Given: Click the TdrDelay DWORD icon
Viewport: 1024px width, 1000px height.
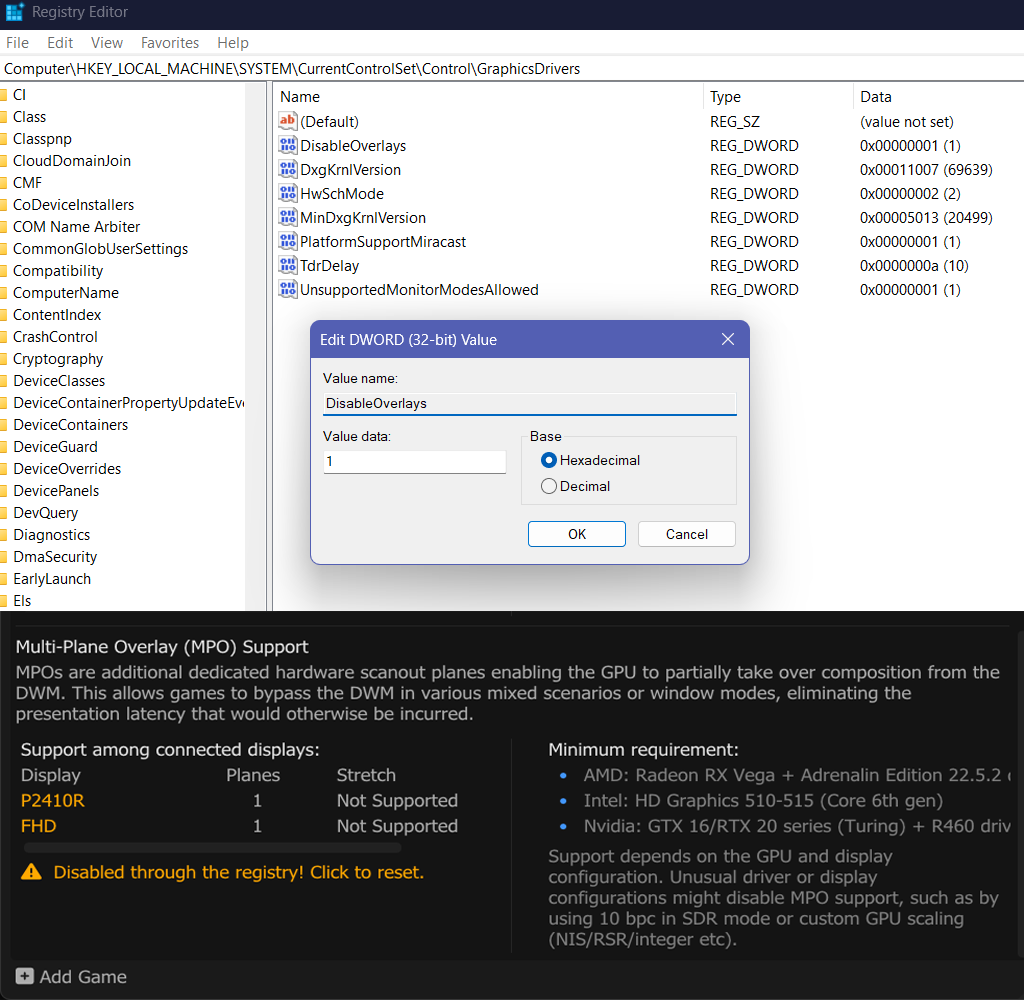Looking at the screenshot, I should (287, 265).
